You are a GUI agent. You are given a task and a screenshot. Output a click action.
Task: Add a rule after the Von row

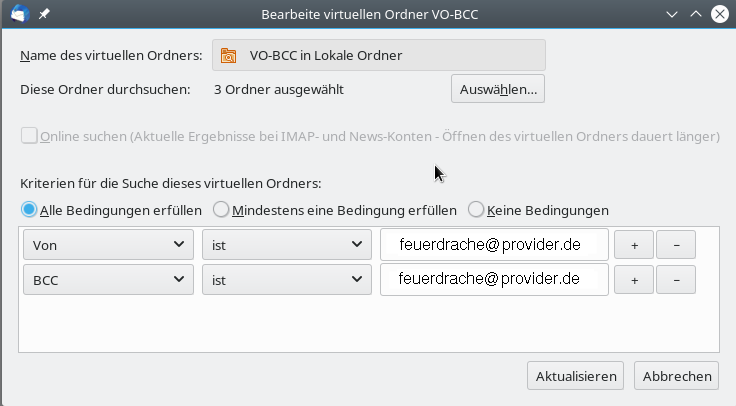pyautogui.click(x=634, y=245)
